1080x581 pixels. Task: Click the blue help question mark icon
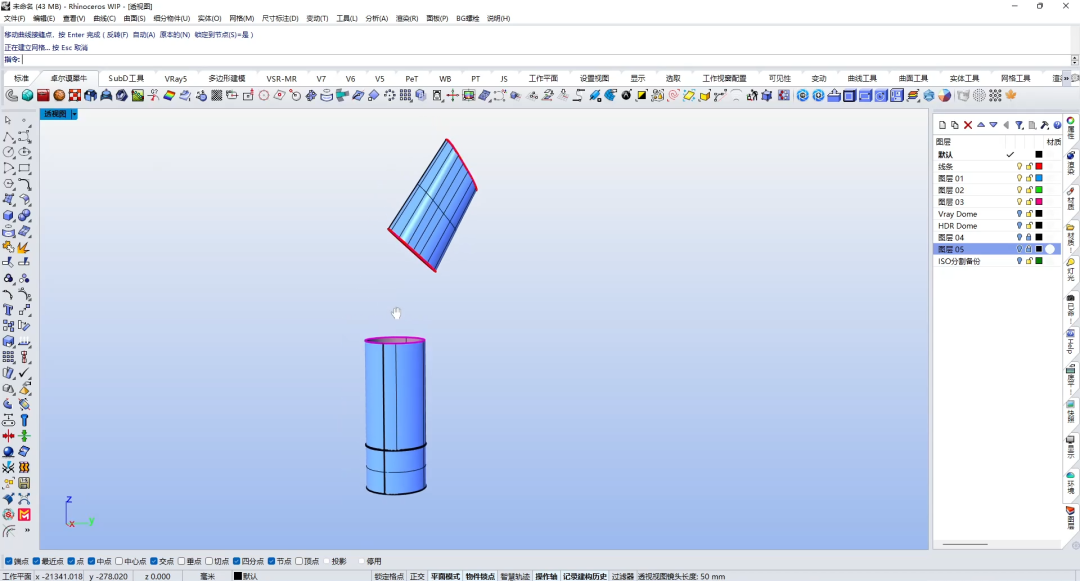coord(1057,125)
